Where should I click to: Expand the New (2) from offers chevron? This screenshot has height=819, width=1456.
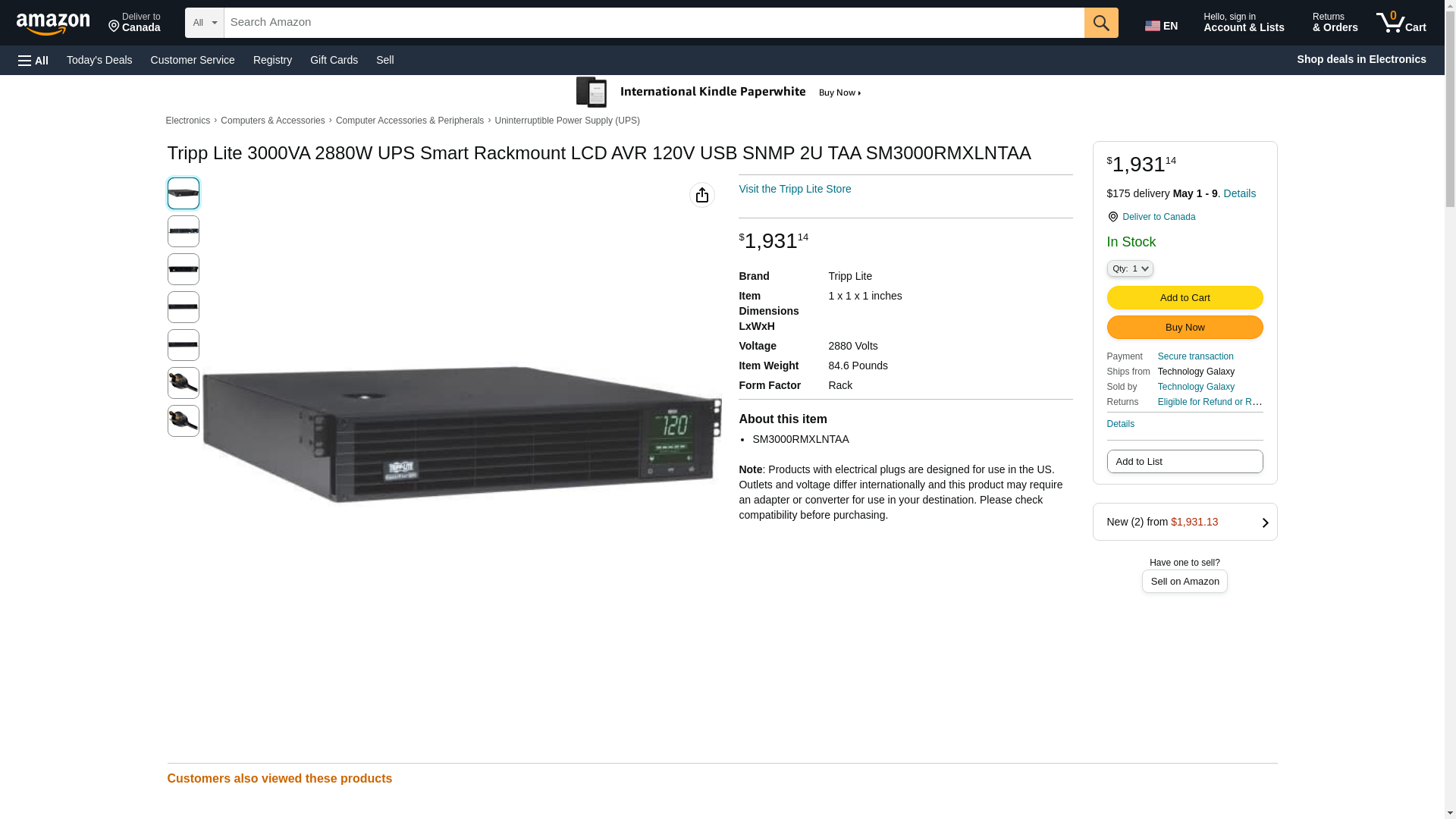tap(1264, 522)
